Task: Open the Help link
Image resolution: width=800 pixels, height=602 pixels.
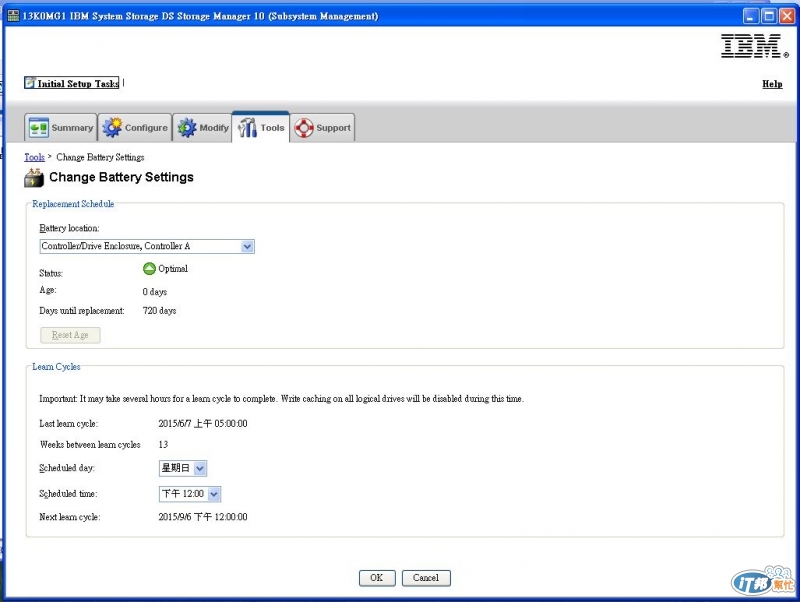Action: (772, 84)
